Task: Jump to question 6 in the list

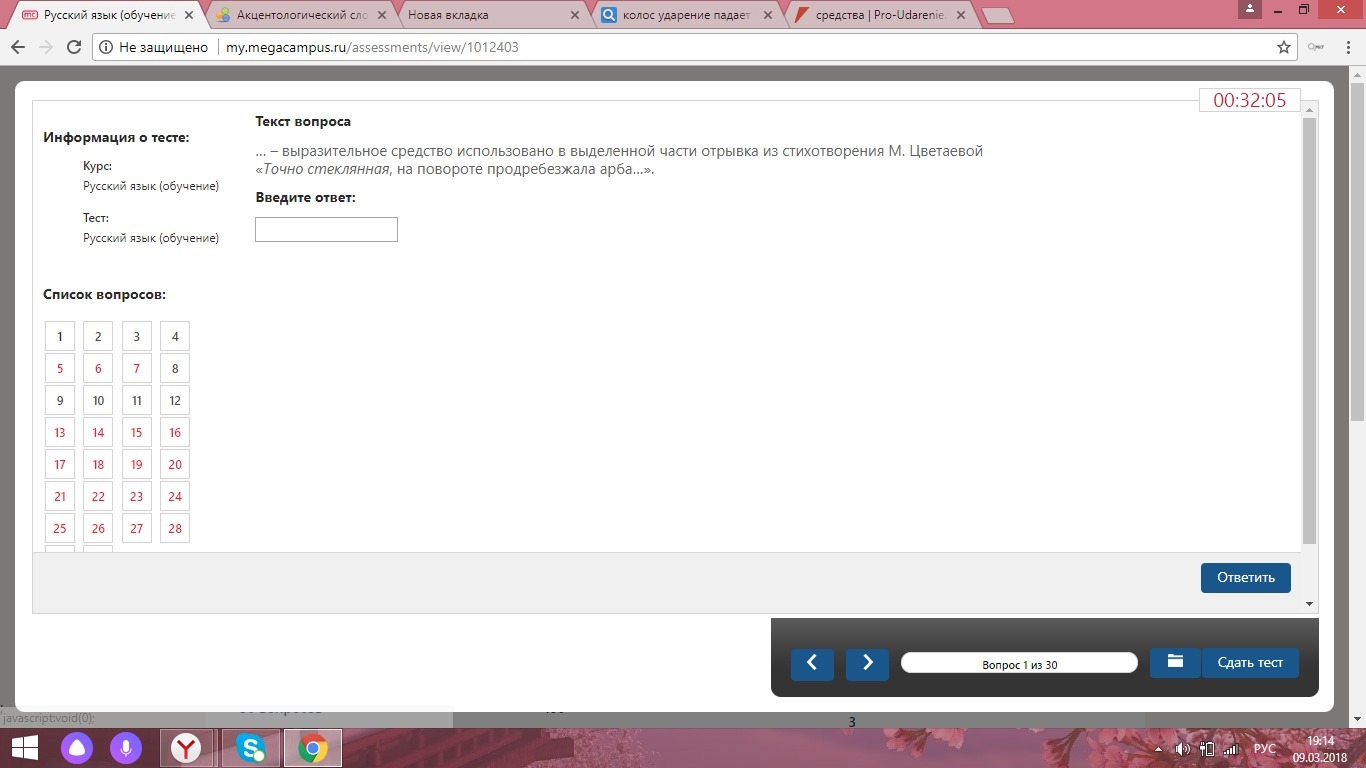Action: [x=98, y=369]
